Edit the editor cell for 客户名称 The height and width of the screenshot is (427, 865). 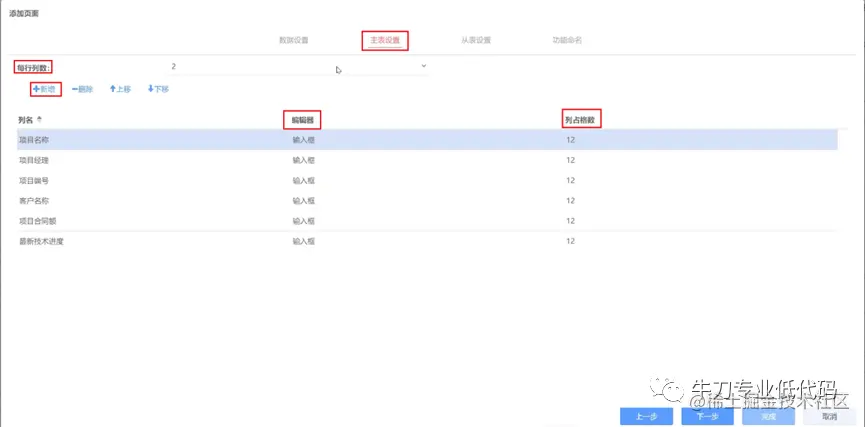pyautogui.click(x=303, y=201)
